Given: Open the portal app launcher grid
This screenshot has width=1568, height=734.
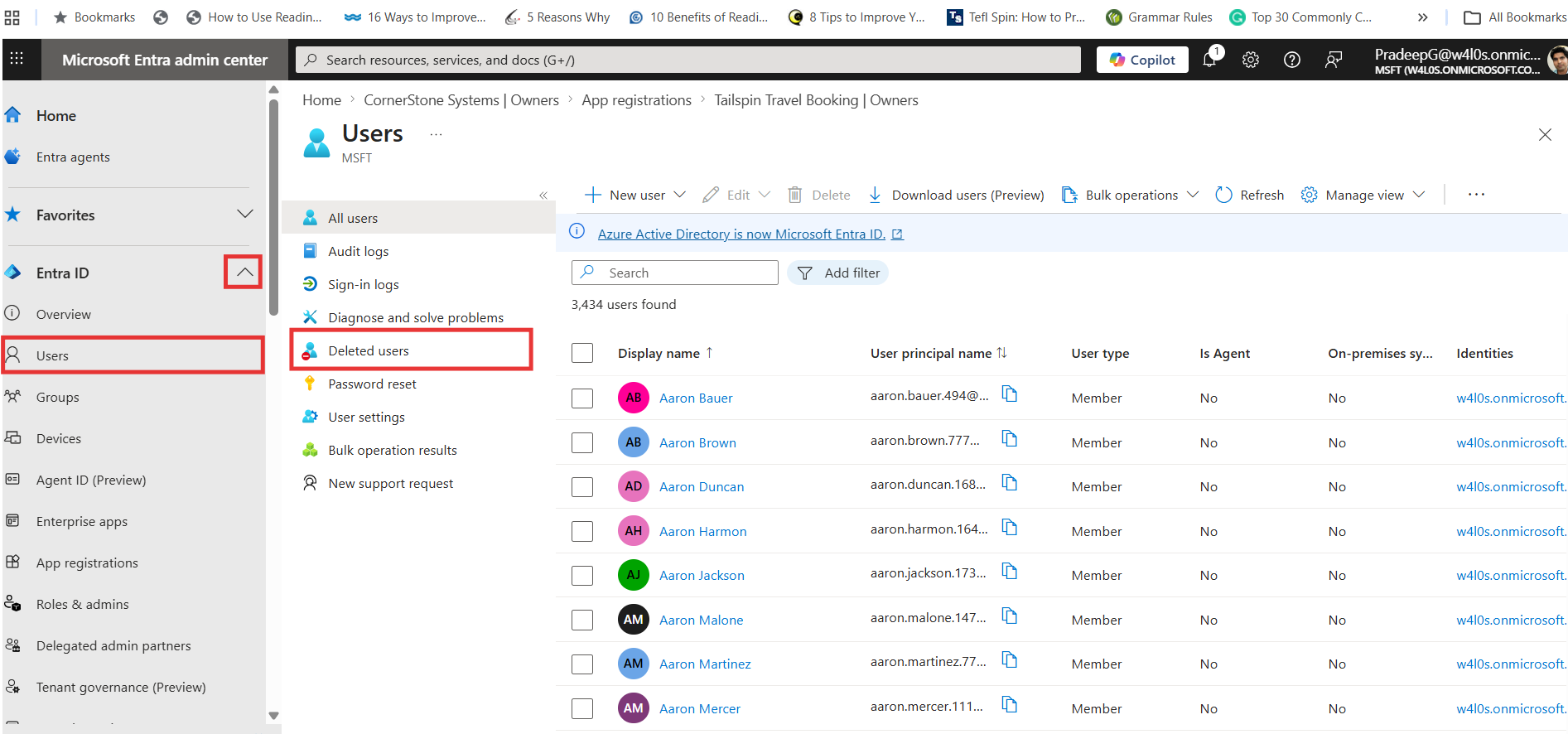Looking at the screenshot, I should pyautogui.click(x=17, y=59).
